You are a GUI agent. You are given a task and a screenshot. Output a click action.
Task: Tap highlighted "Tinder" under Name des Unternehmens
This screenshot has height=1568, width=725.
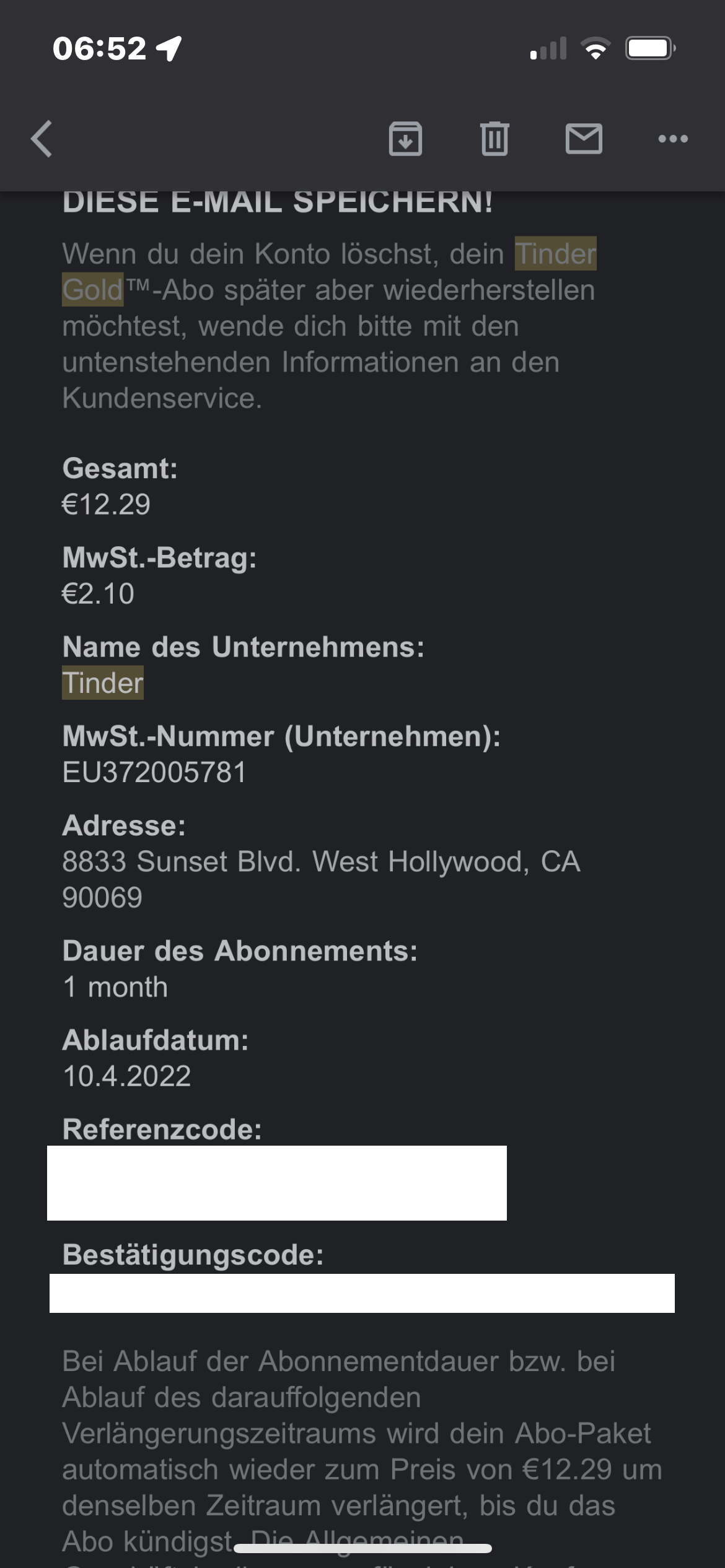point(103,683)
